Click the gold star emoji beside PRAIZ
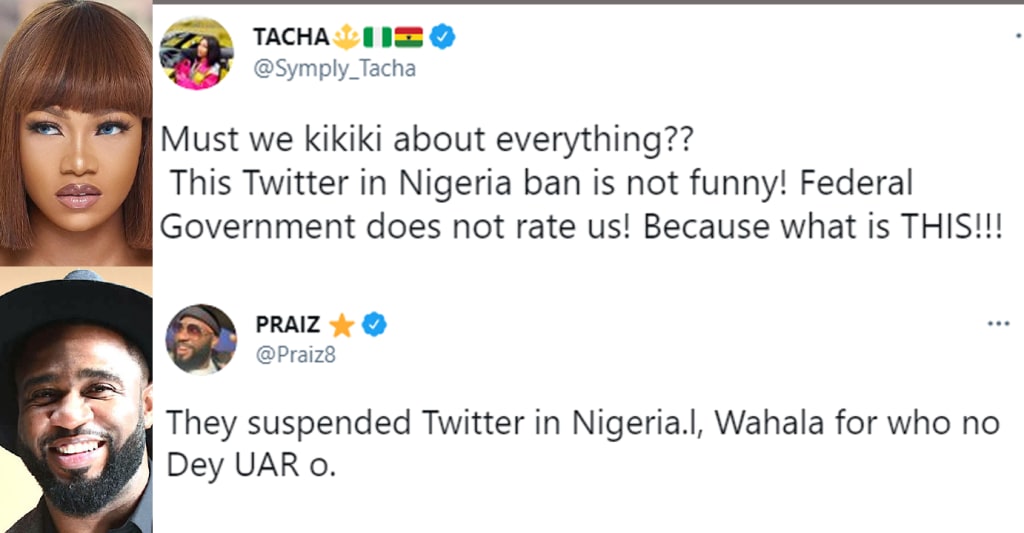This screenshot has height=533, width=1024. [342, 325]
